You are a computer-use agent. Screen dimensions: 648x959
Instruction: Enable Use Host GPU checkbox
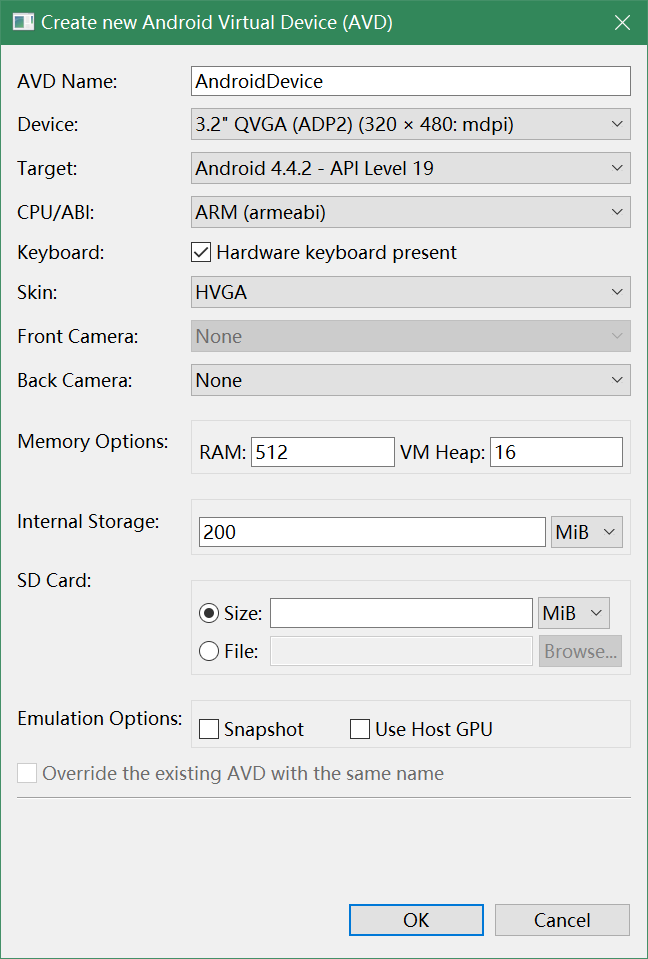pyautogui.click(x=360, y=729)
